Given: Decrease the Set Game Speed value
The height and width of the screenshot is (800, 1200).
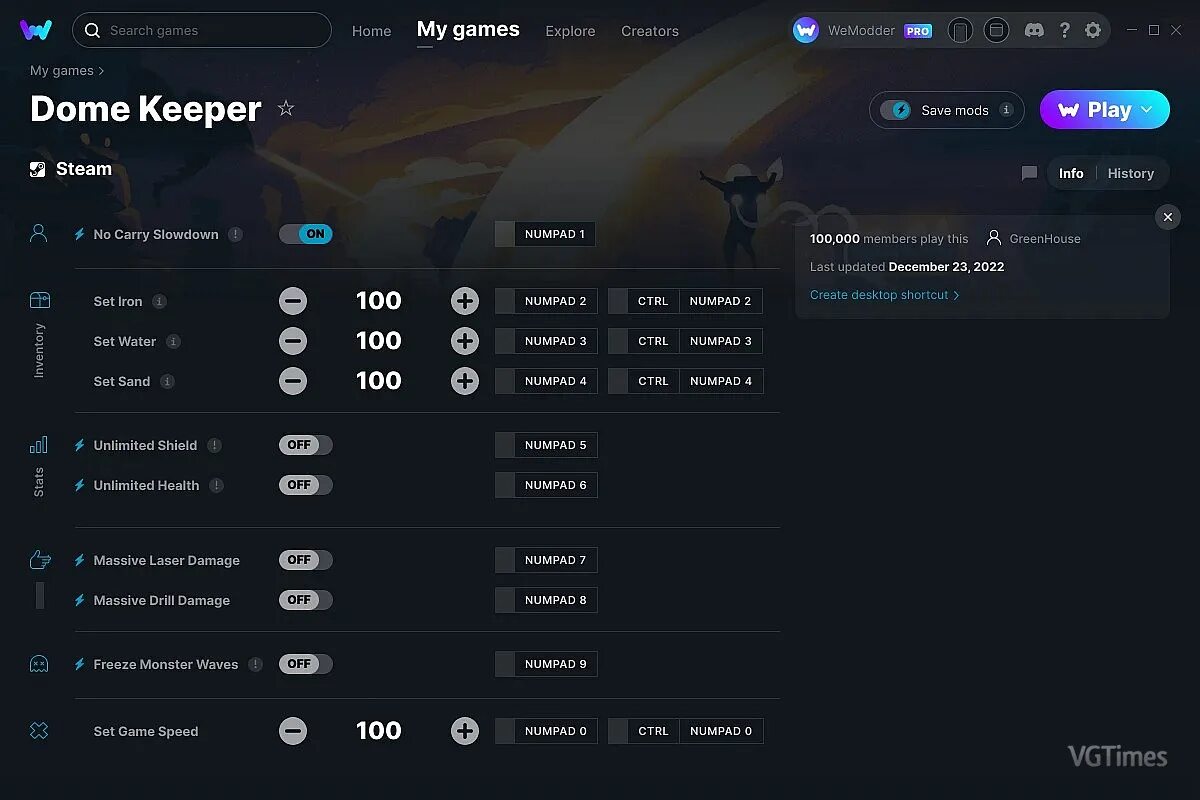Looking at the screenshot, I should [x=293, y=731].
